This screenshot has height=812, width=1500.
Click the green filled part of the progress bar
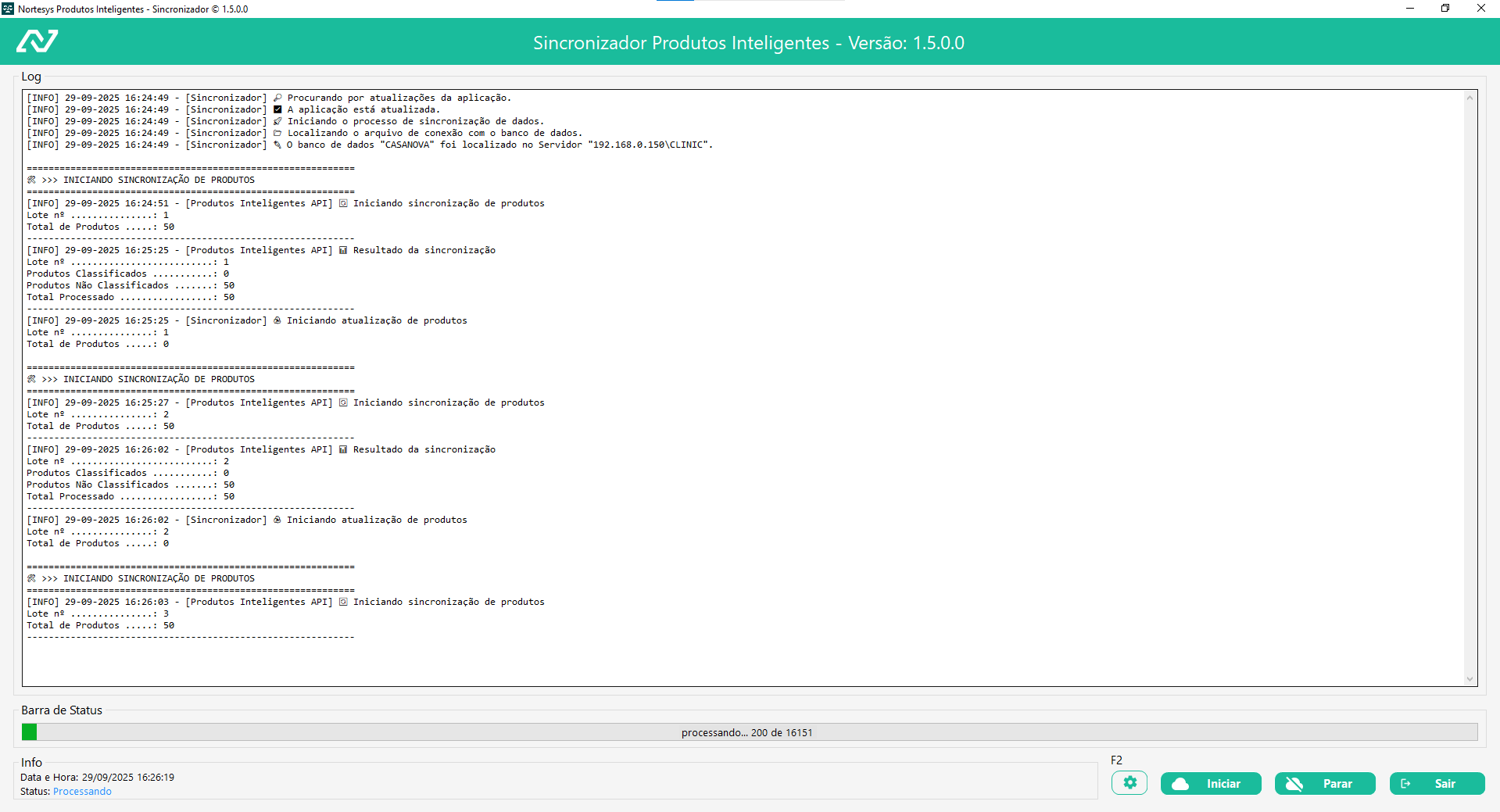30,732
